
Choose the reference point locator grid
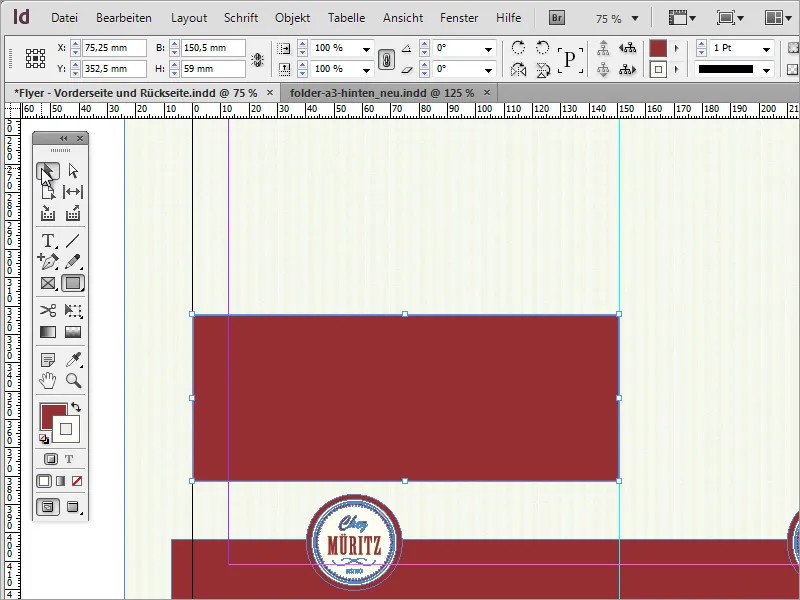[x=35, y=58]
